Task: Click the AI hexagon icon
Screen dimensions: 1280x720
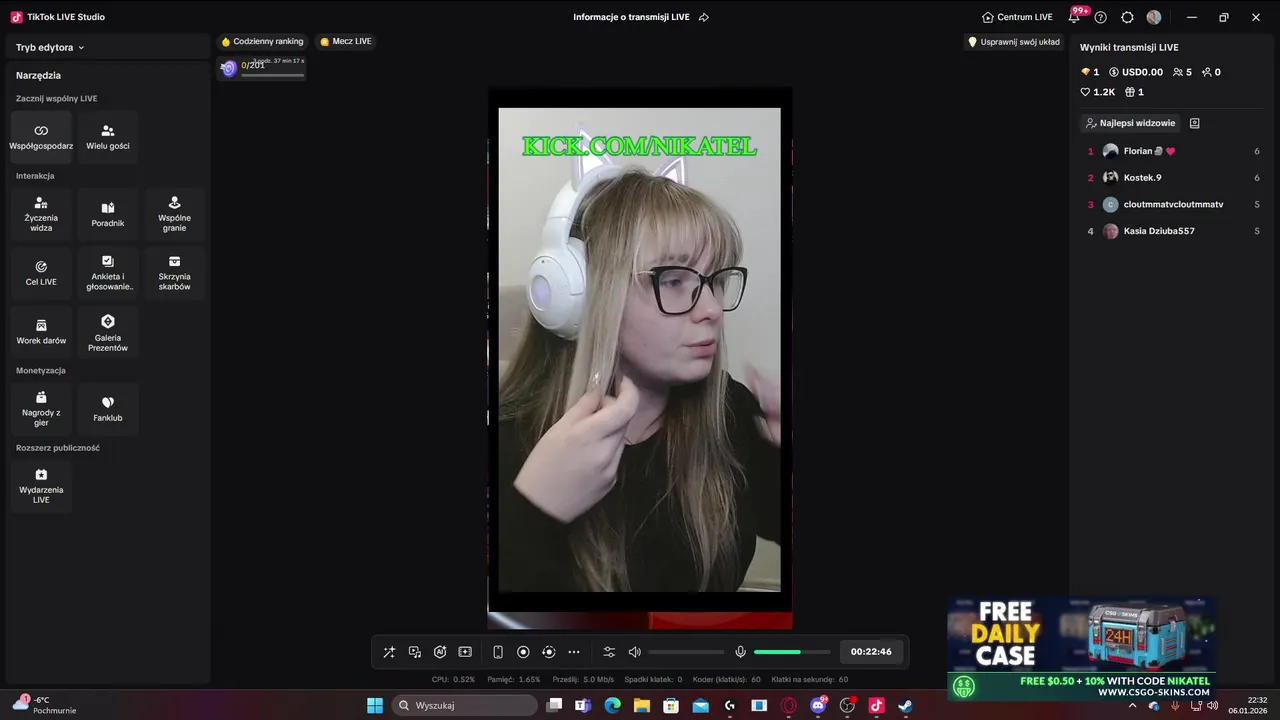Action: pos(440,652)
